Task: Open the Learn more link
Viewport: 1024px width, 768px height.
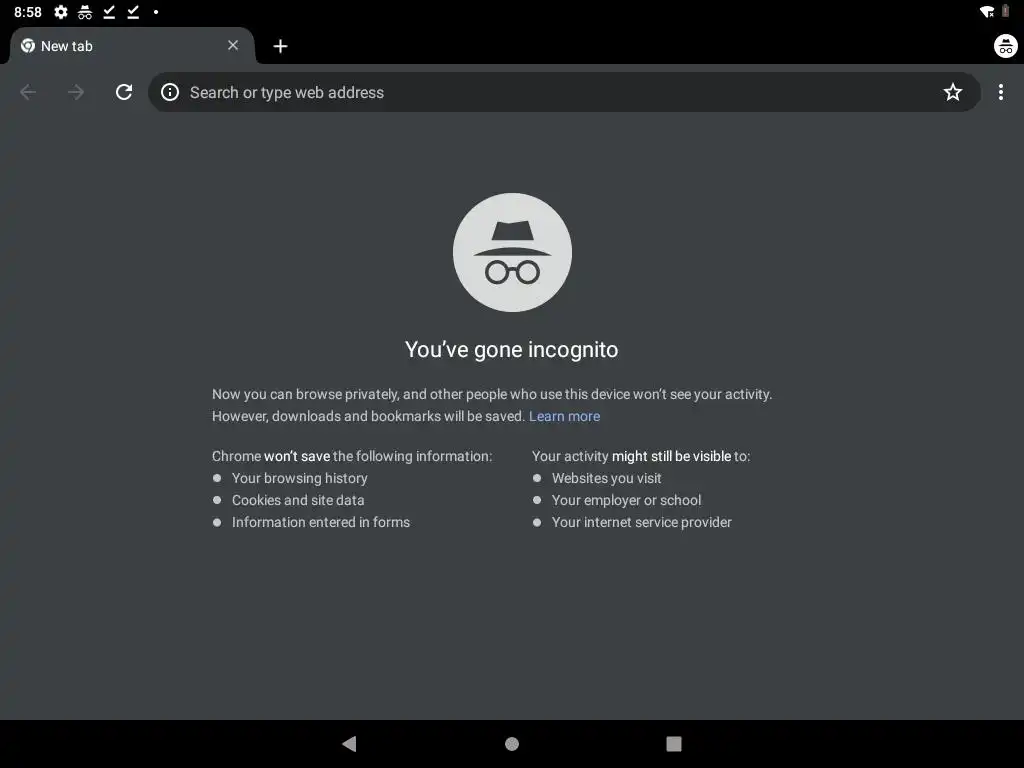Action: click(564, 416)
